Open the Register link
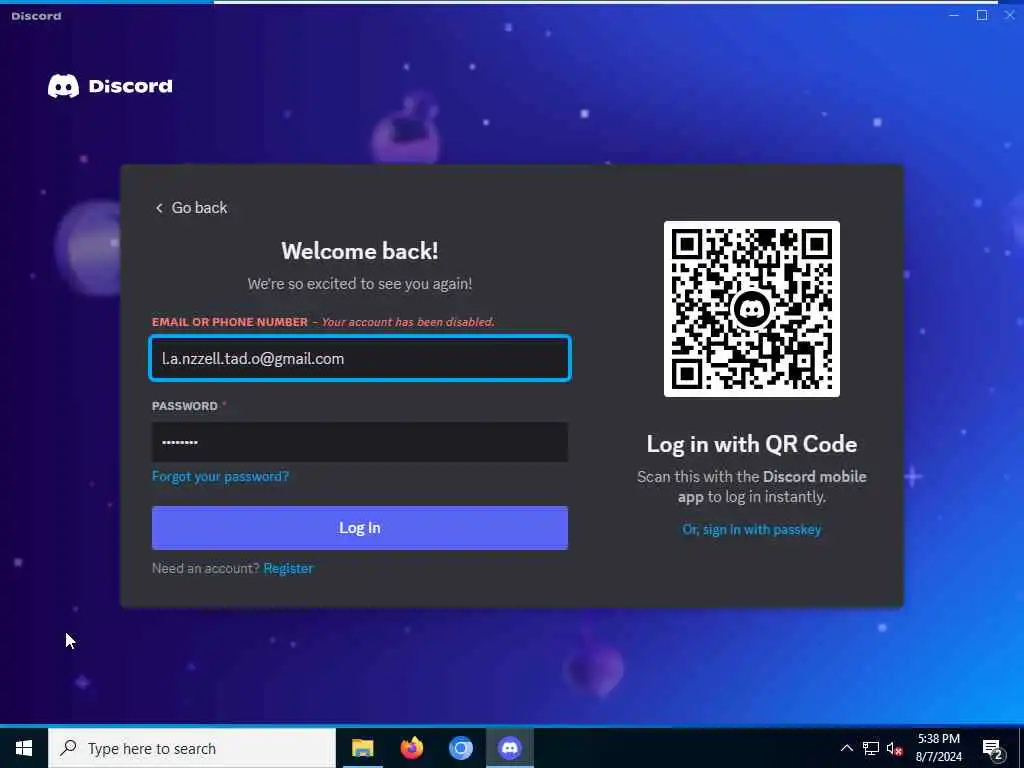The height and width of the screenshot is (768, 1024). pos(288,568)
